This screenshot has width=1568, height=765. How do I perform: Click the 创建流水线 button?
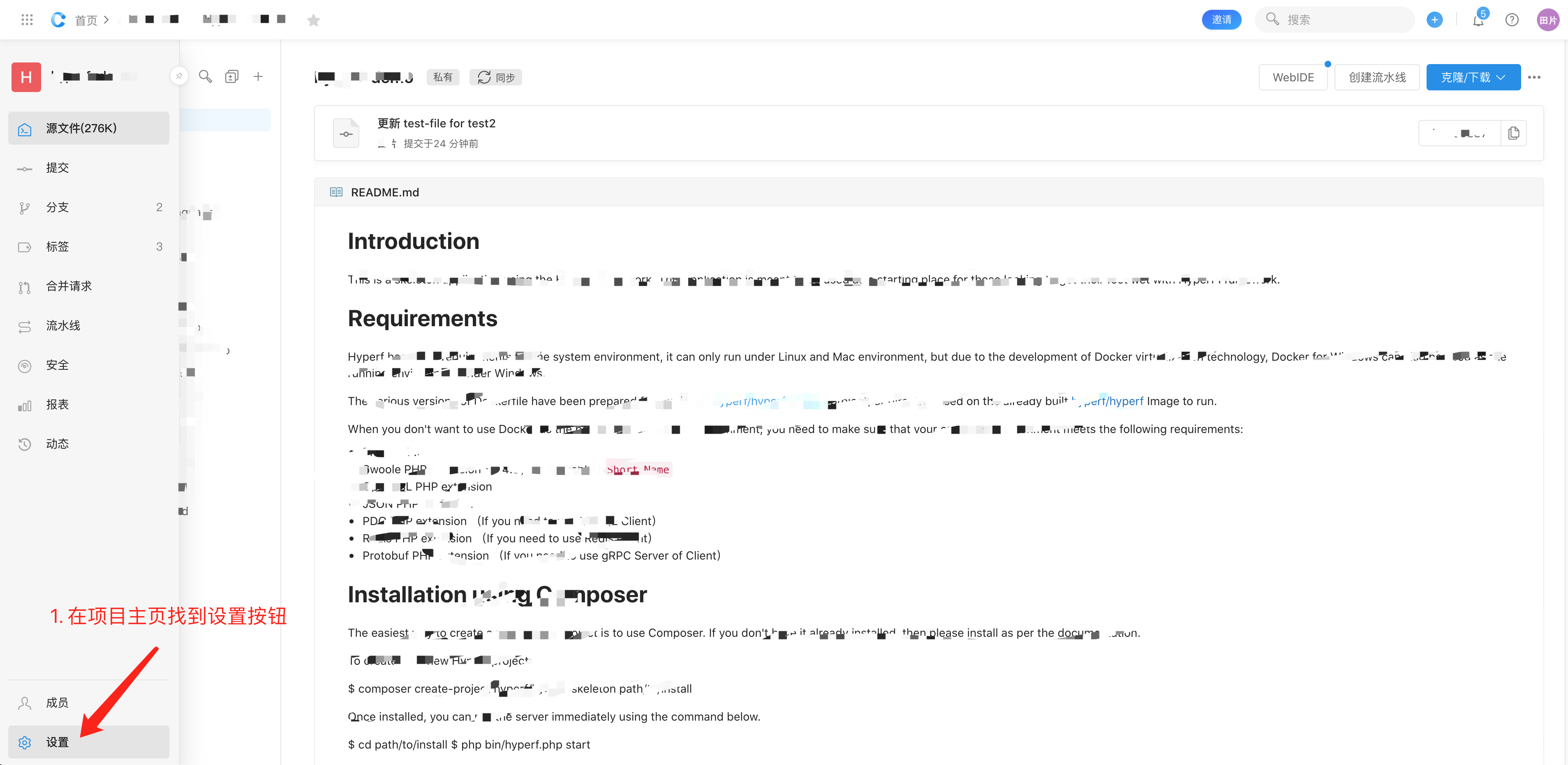[1377, 77]
